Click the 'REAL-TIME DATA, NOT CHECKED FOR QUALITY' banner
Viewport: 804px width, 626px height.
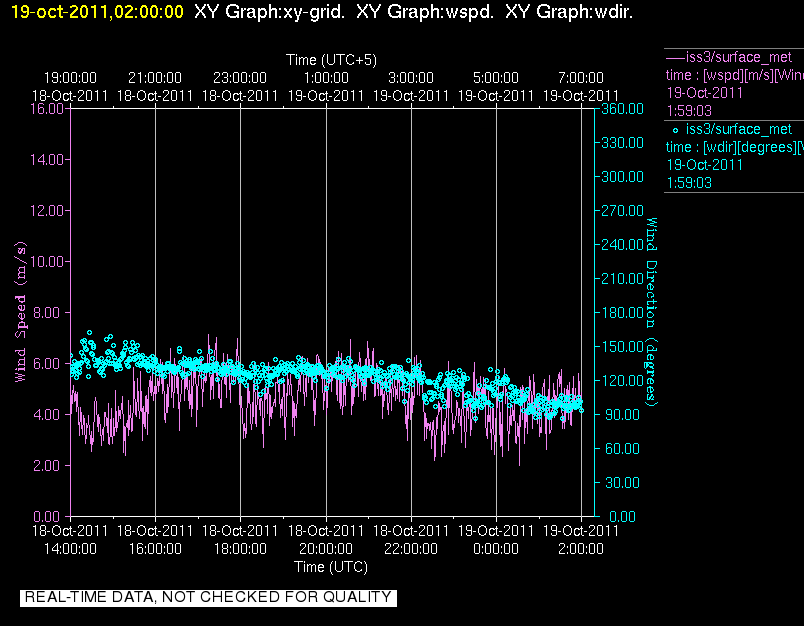[208, 597]
